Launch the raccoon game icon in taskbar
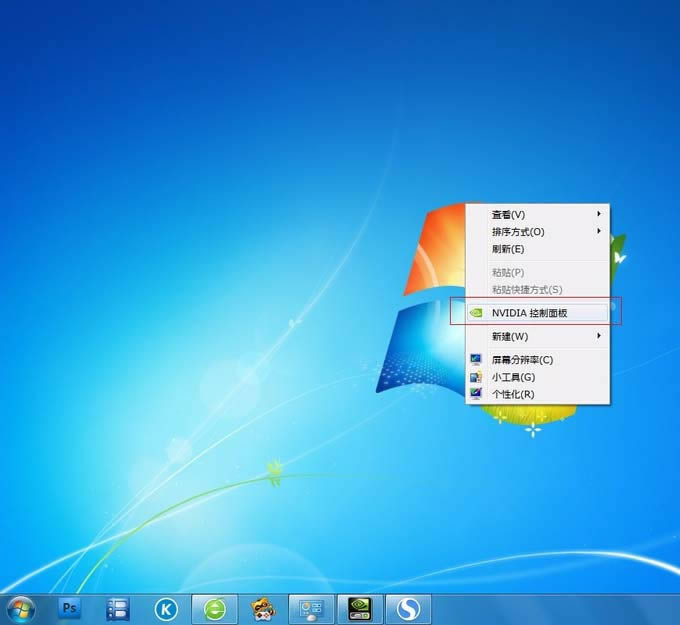Screen dimensions: 680x625 pyautogui.click(x=263, y=610)
